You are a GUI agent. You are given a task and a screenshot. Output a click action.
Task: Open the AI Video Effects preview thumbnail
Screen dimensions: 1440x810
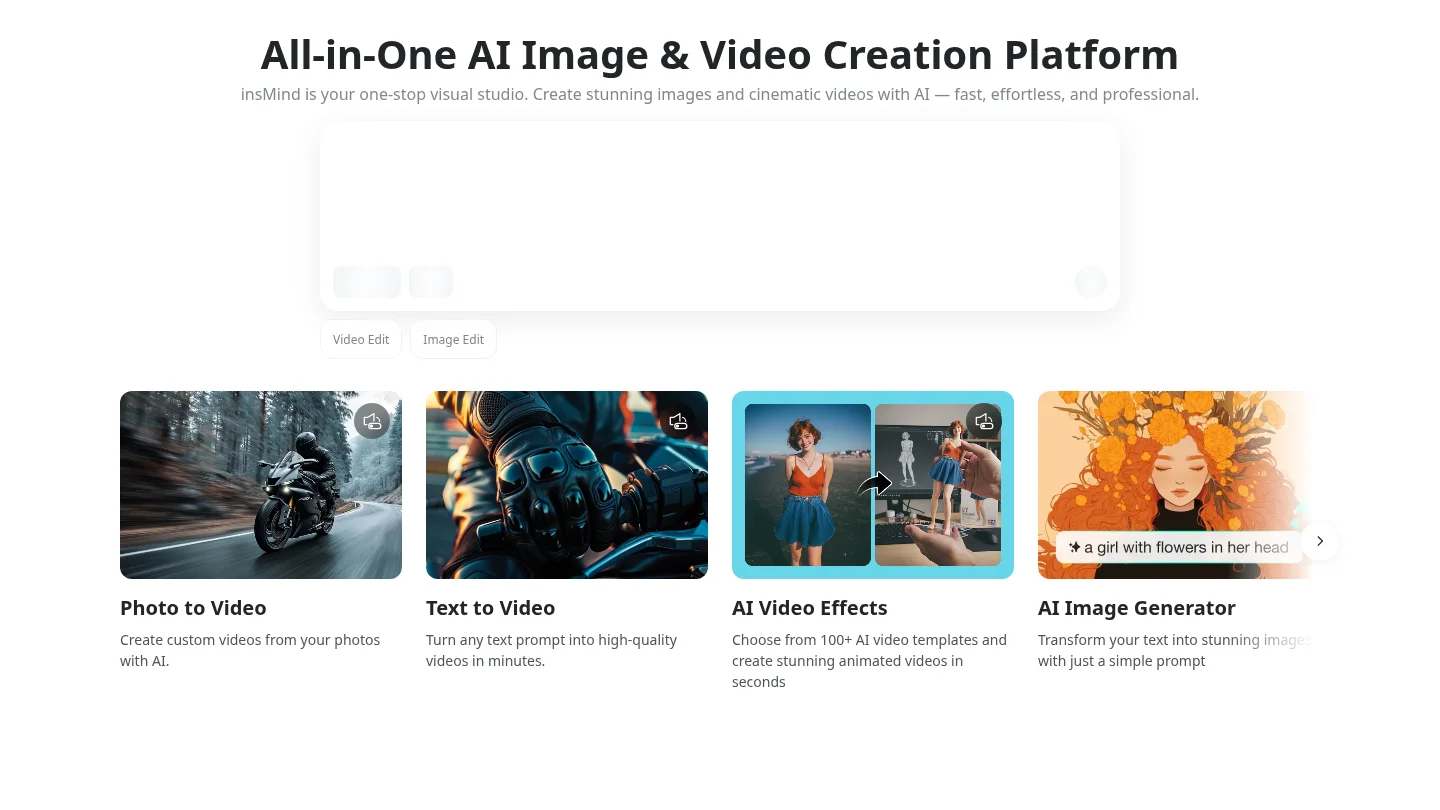tap(873, 485)
